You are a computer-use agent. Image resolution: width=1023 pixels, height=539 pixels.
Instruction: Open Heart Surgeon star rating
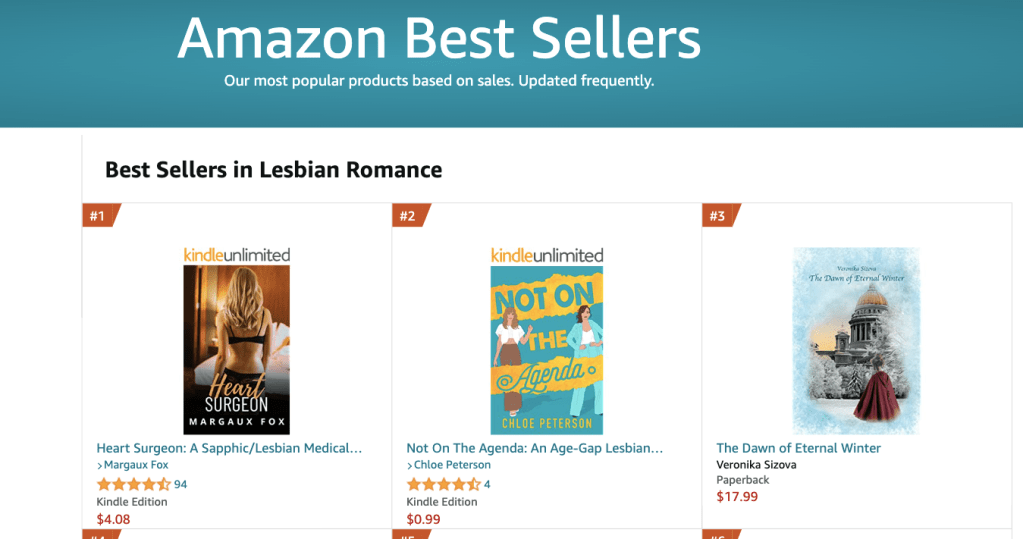tap(134, 484)
